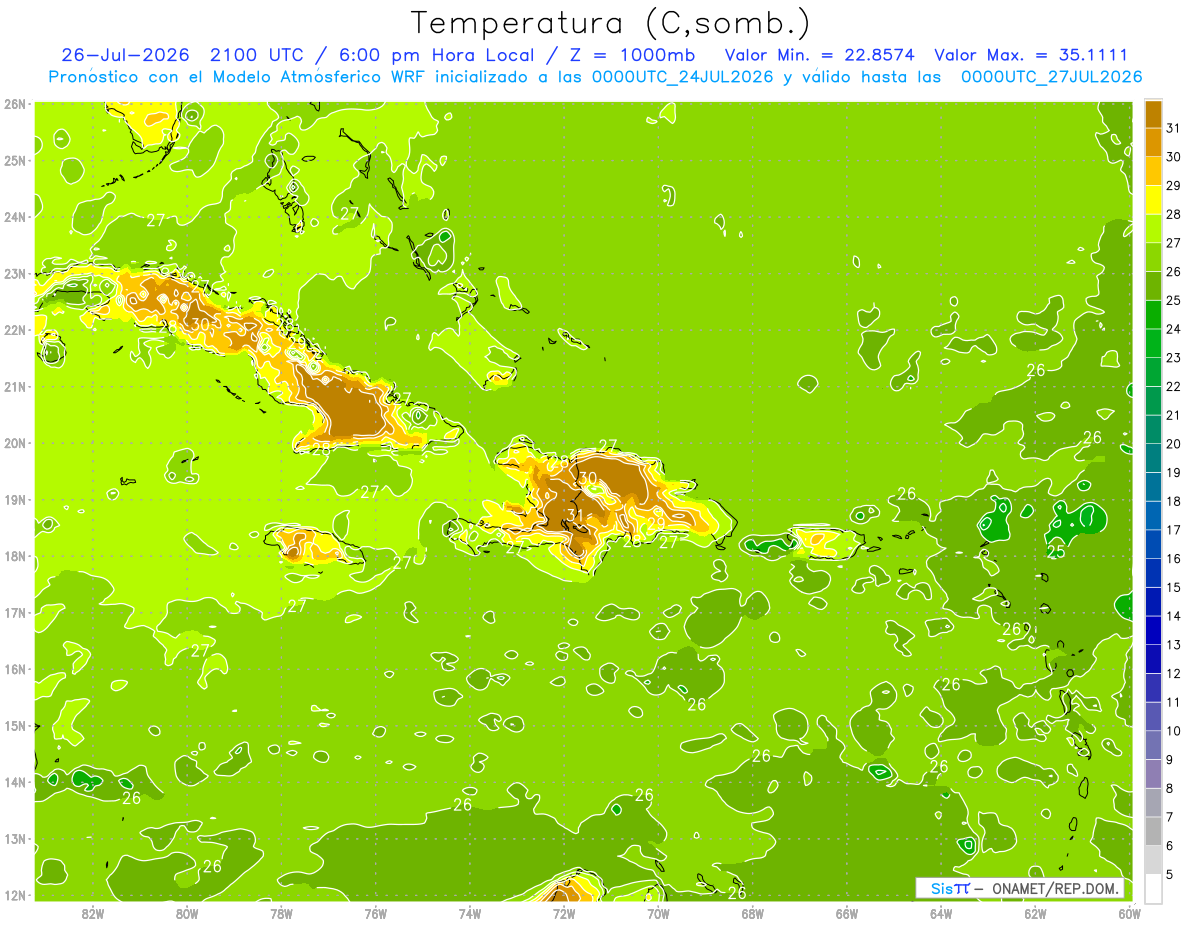Click the blue legend swatch between 15 and 16

pyautogui.click(x=1153, y=573)
